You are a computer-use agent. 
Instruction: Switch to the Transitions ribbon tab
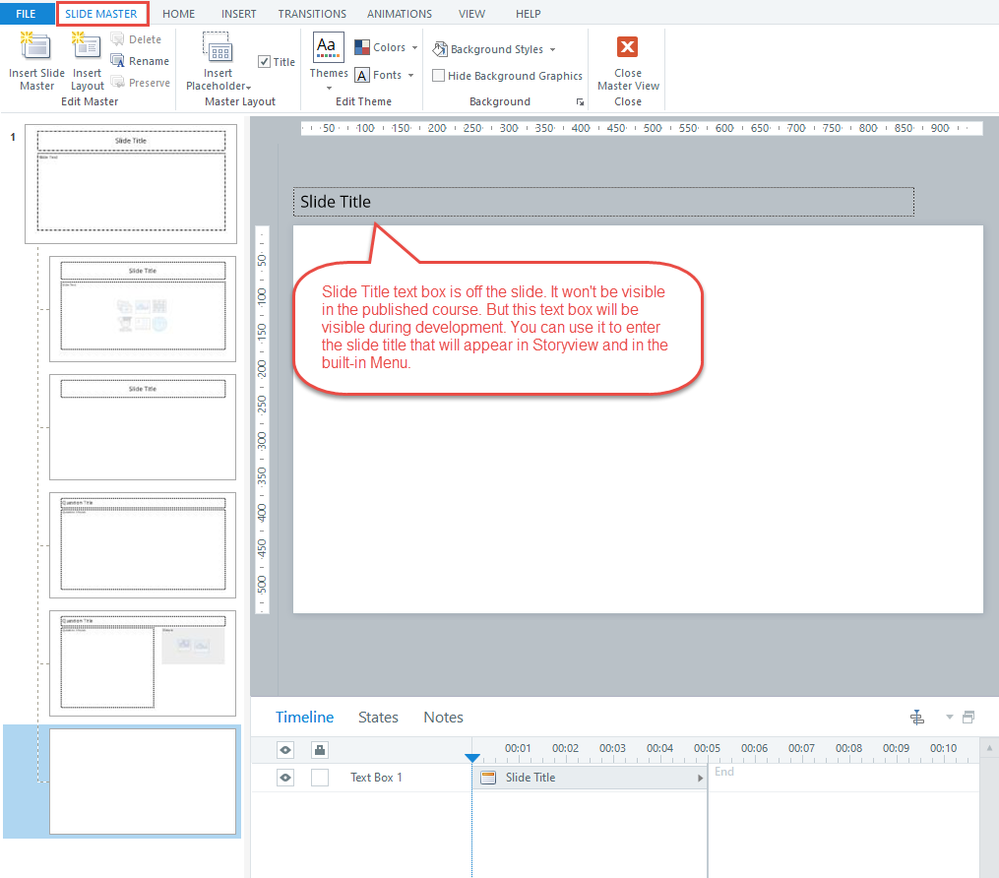click(312, 14)
